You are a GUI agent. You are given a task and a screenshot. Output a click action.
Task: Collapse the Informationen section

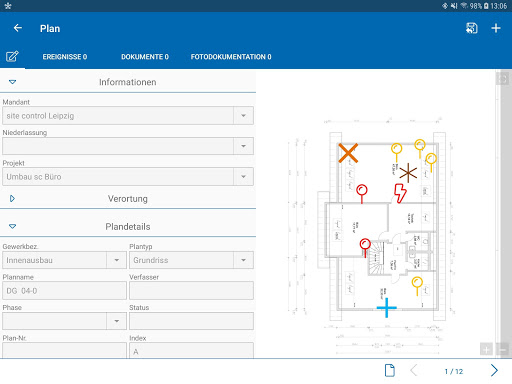coord(13,82)
